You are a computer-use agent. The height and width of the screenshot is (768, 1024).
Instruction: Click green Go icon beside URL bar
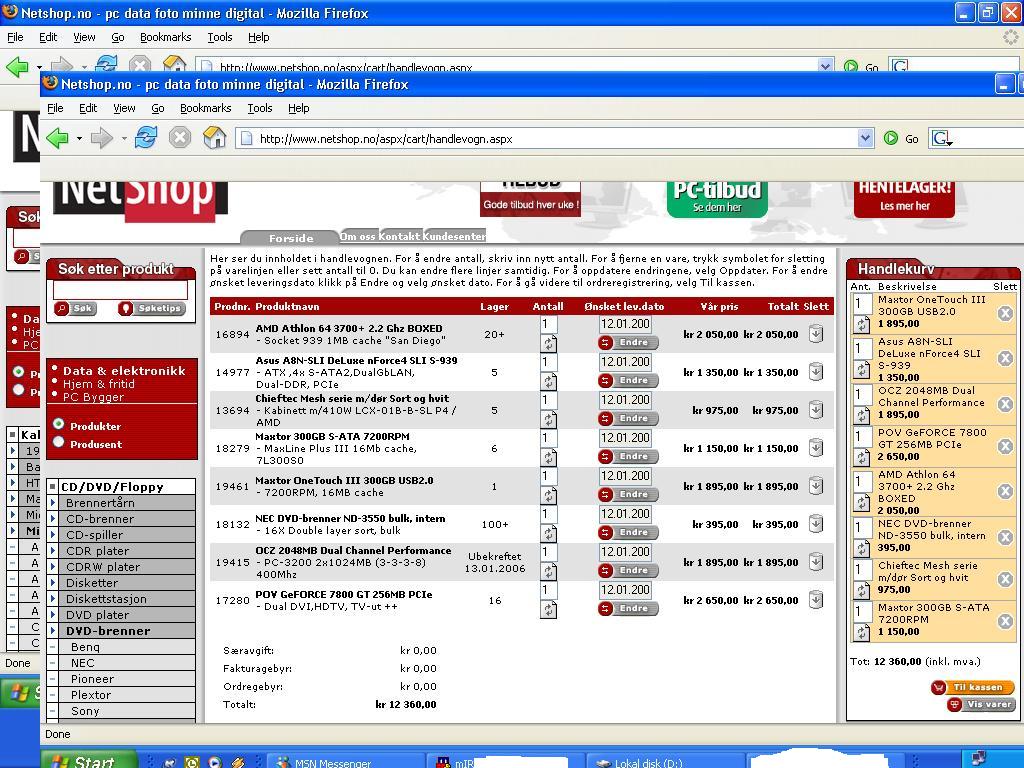pyautogui.click(x=891, y=138)
